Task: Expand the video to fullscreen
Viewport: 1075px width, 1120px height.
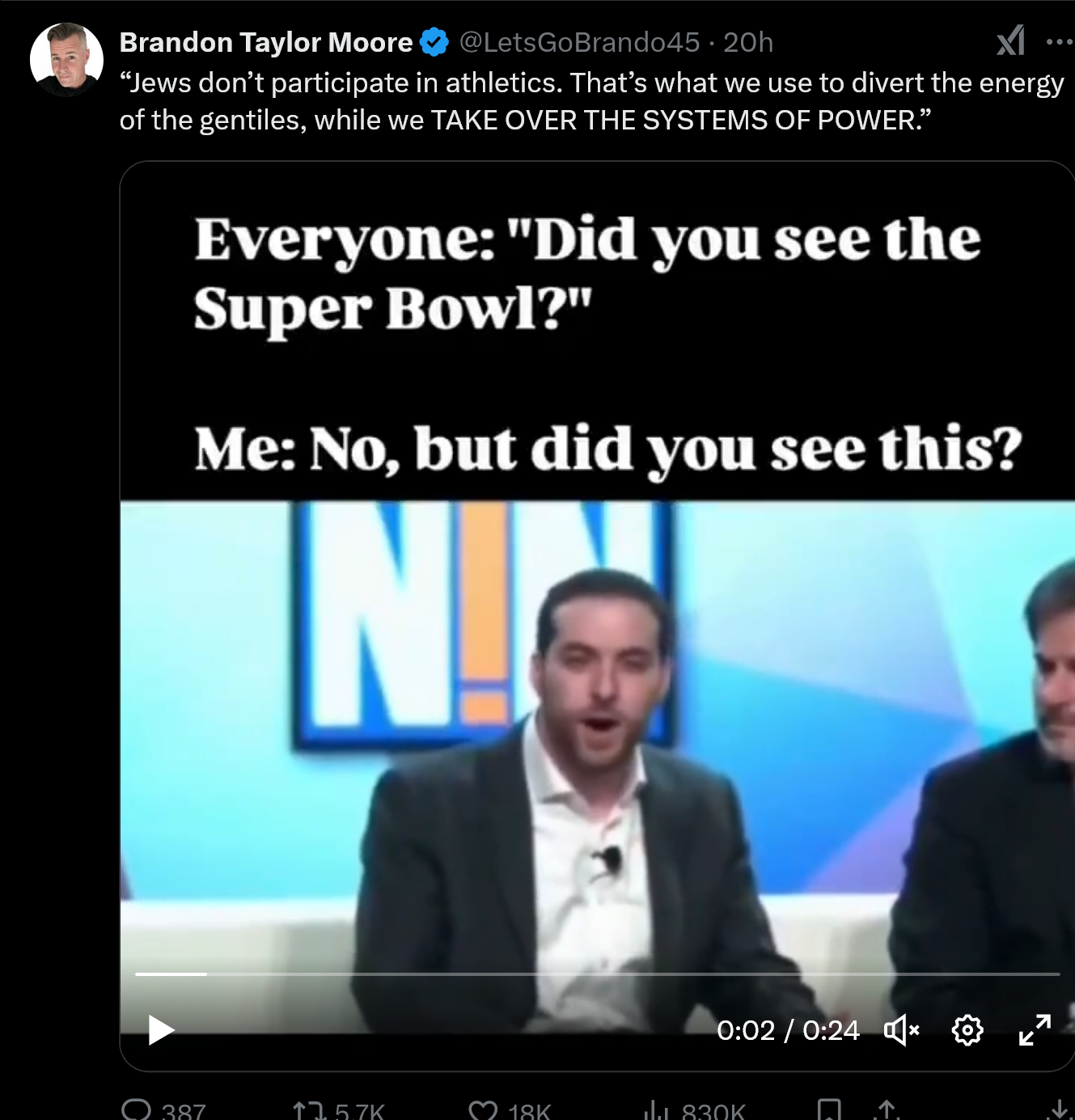Action: [1035, 1030]
